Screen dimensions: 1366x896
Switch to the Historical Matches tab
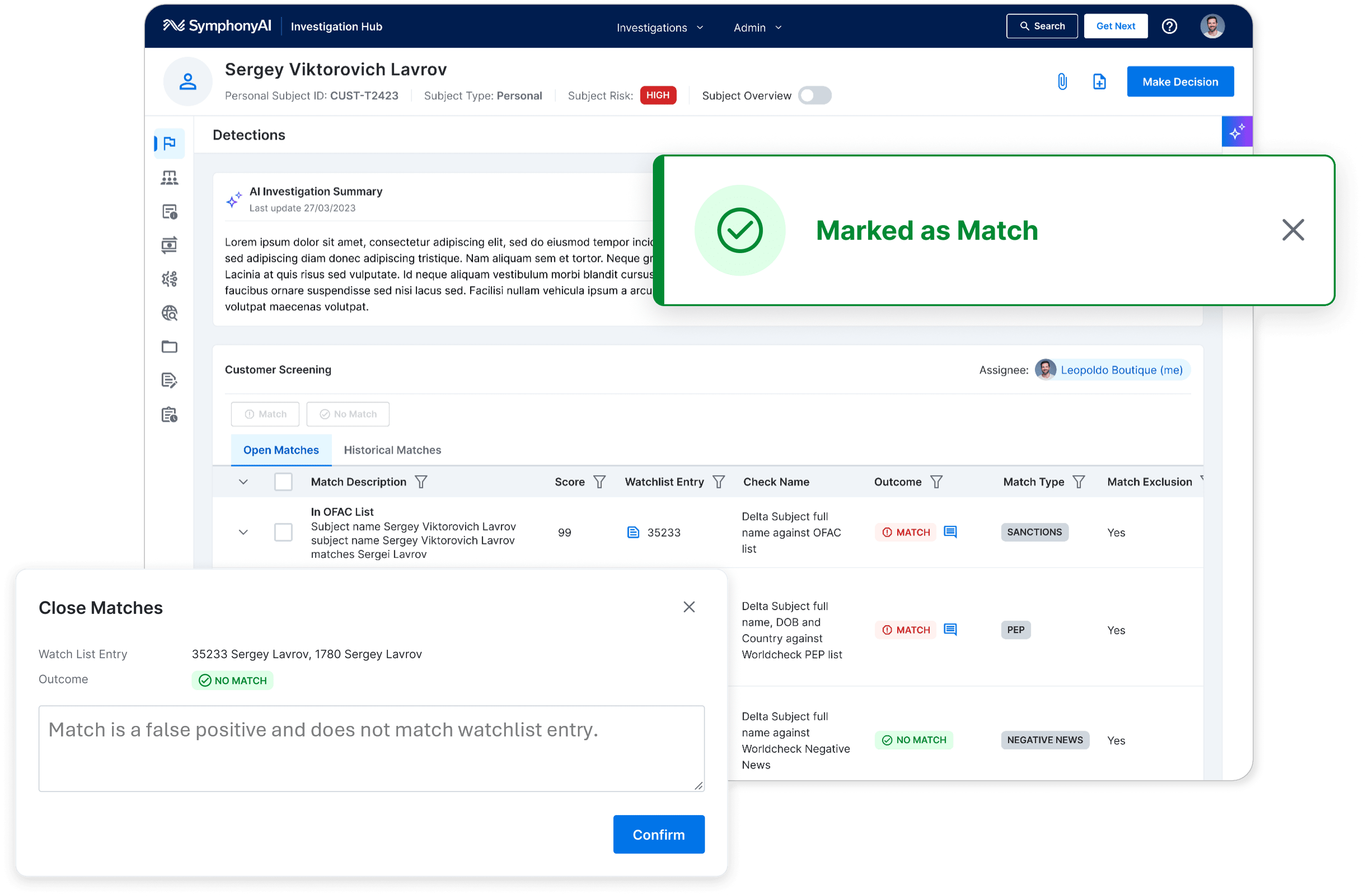pyautogui.click(x=393, y=450)
